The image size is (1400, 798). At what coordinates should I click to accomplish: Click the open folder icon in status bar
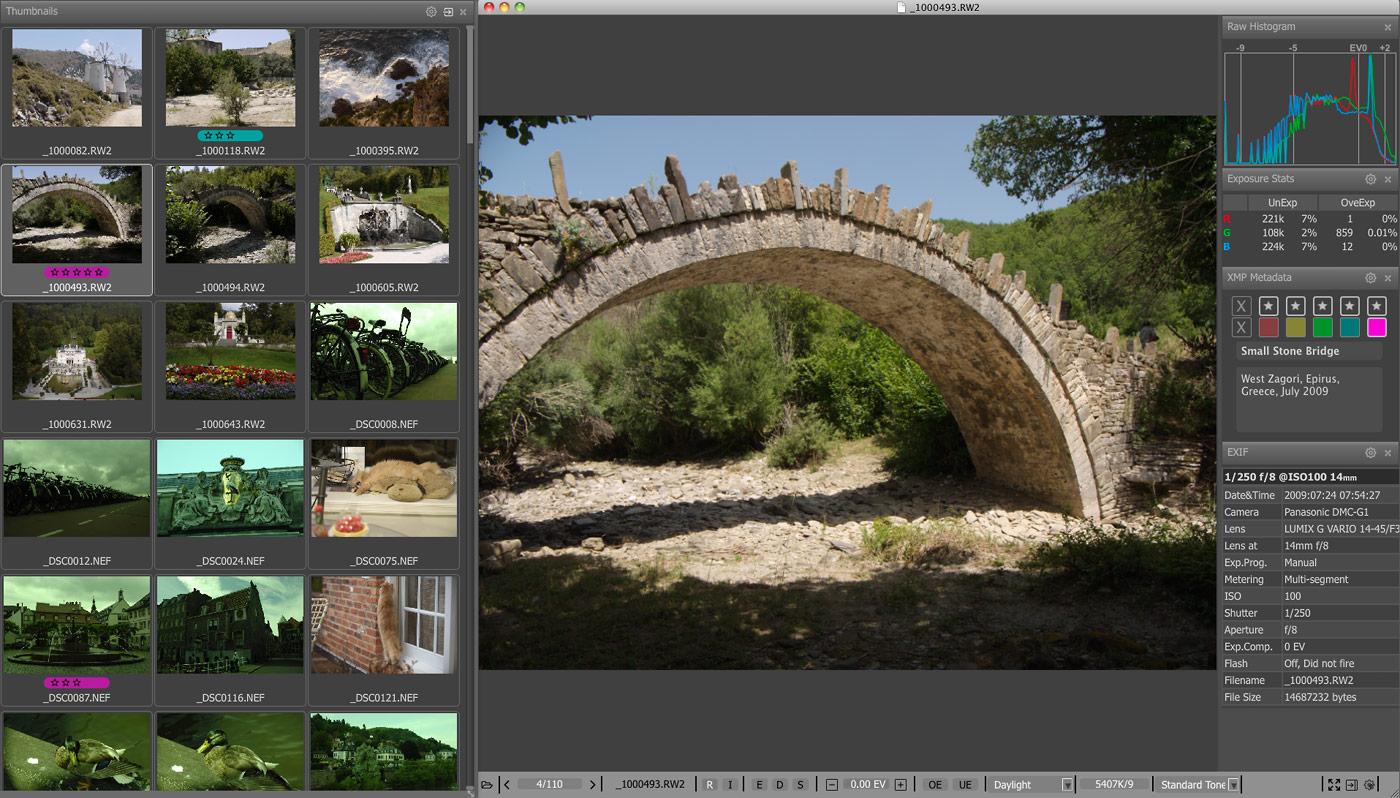coord(487,785)
